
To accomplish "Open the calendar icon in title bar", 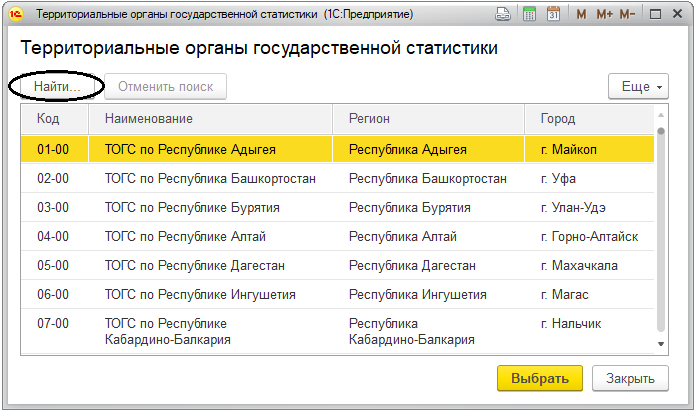I will pos(553,14).
